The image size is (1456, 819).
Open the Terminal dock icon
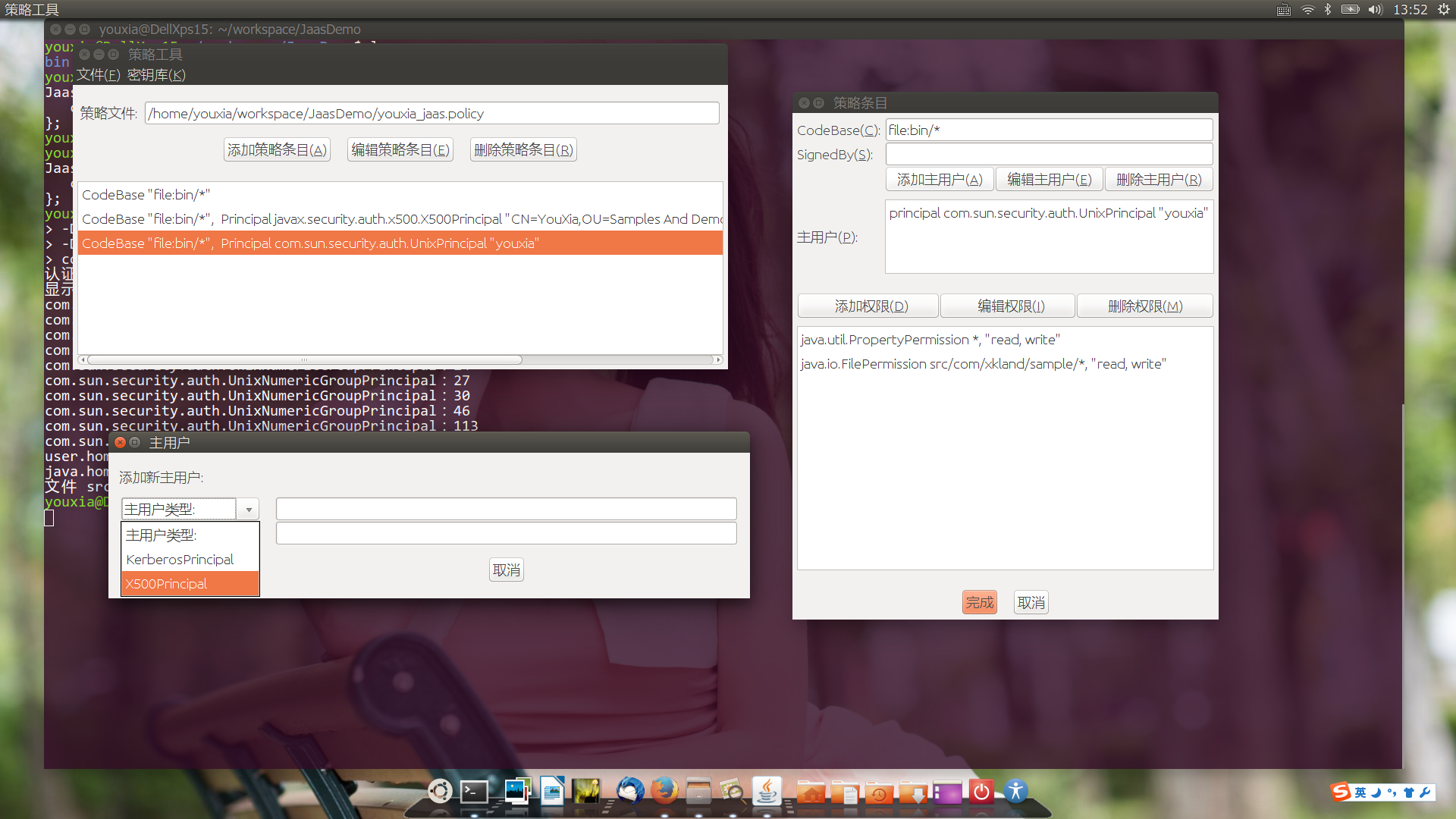[475, 792]
